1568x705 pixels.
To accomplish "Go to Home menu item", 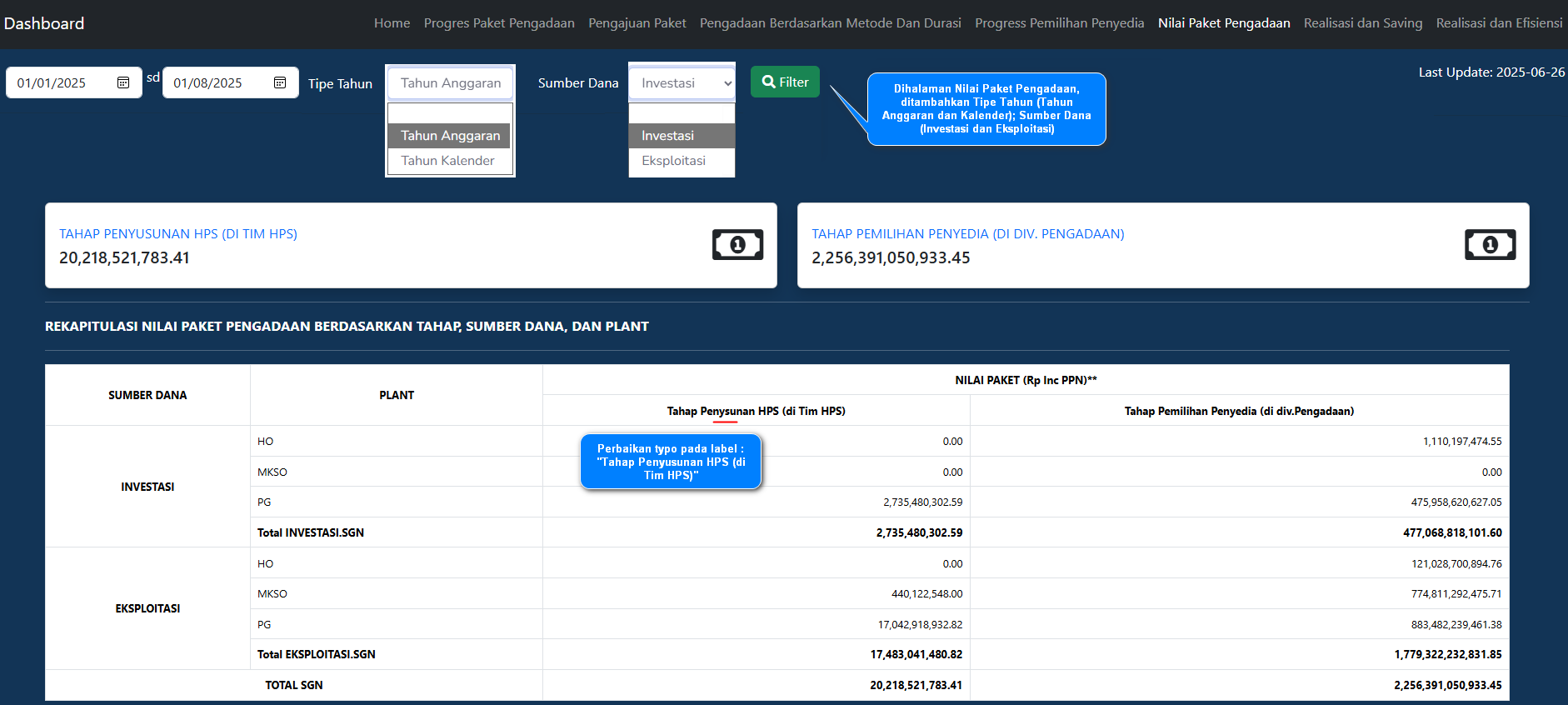I will [x=392, y=23].
